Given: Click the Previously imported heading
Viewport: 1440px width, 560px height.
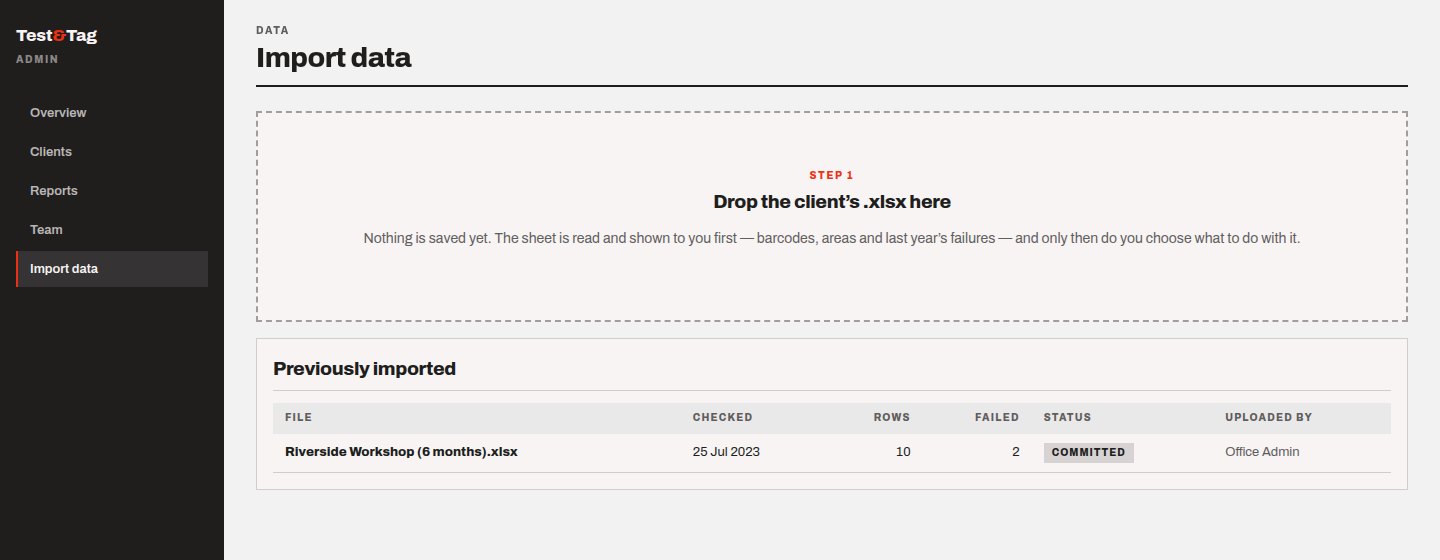Looking at the screenshot, I should [364, 369].
